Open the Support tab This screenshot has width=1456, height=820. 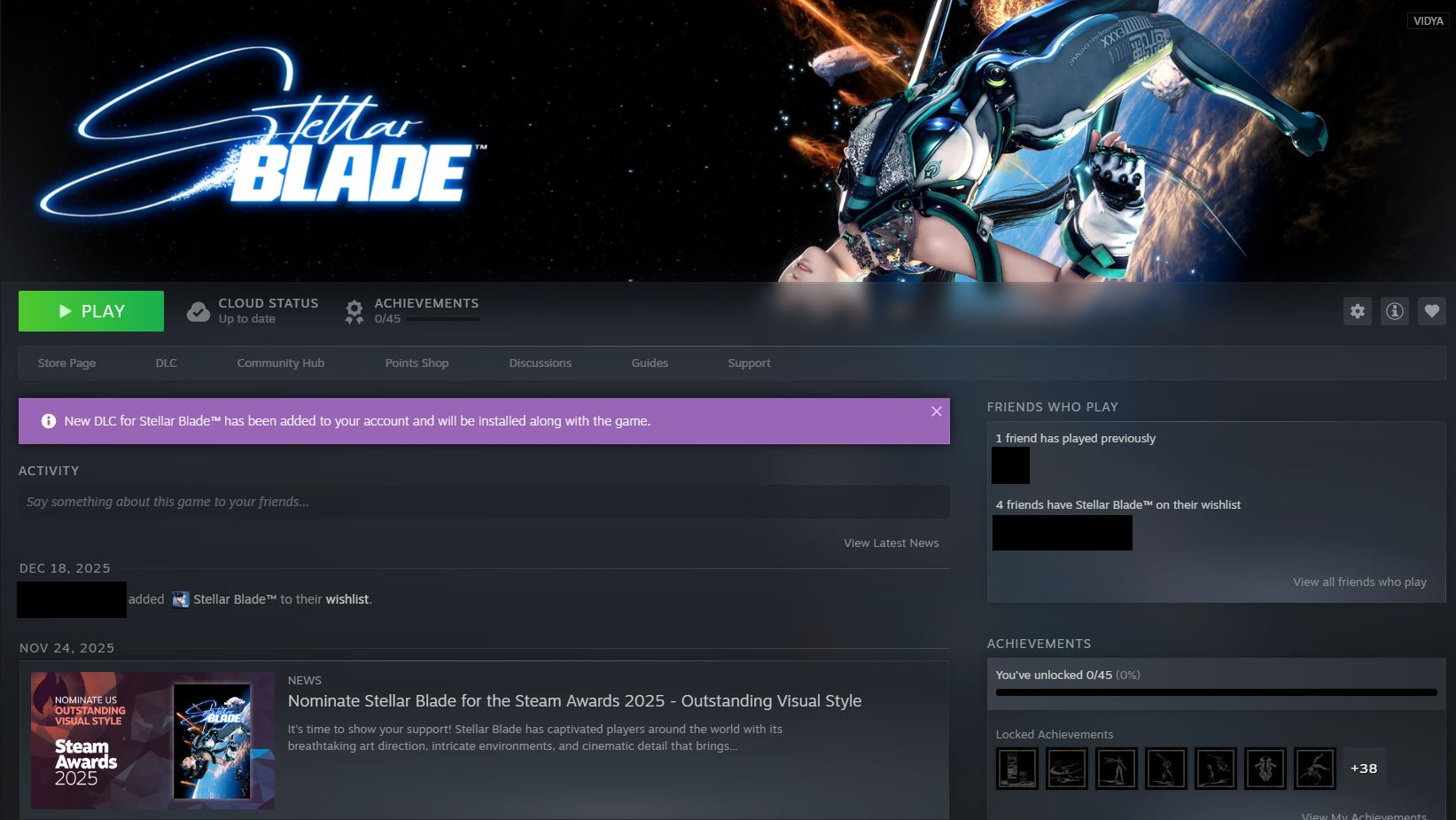coord(749,363)
